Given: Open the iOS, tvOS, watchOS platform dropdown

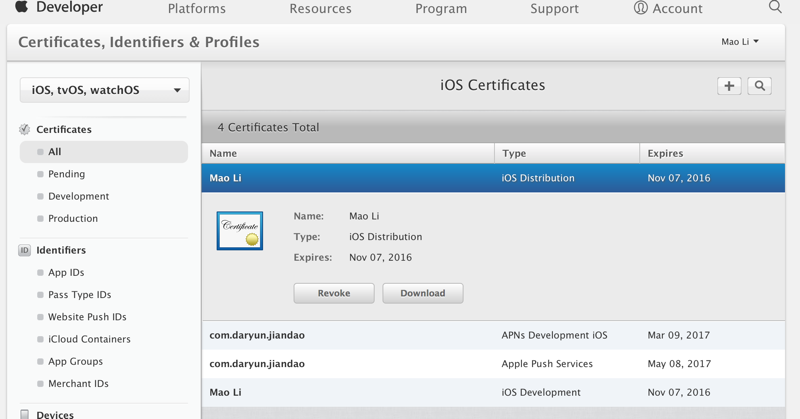Looking at the screenshot, I should [x=104, y=90].
